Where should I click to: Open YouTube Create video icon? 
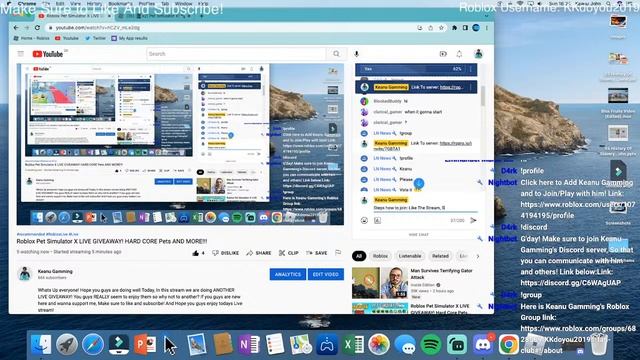(443, 54)
